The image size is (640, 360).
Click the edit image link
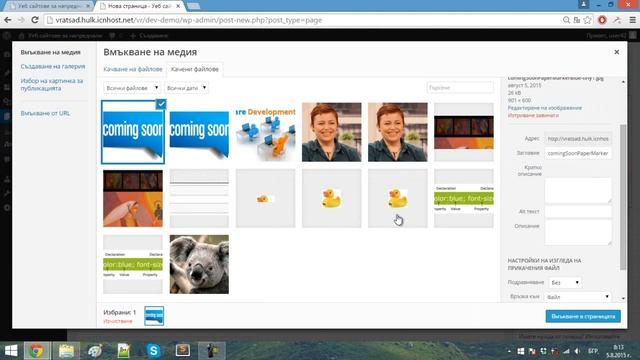click(x=544, y=108)
